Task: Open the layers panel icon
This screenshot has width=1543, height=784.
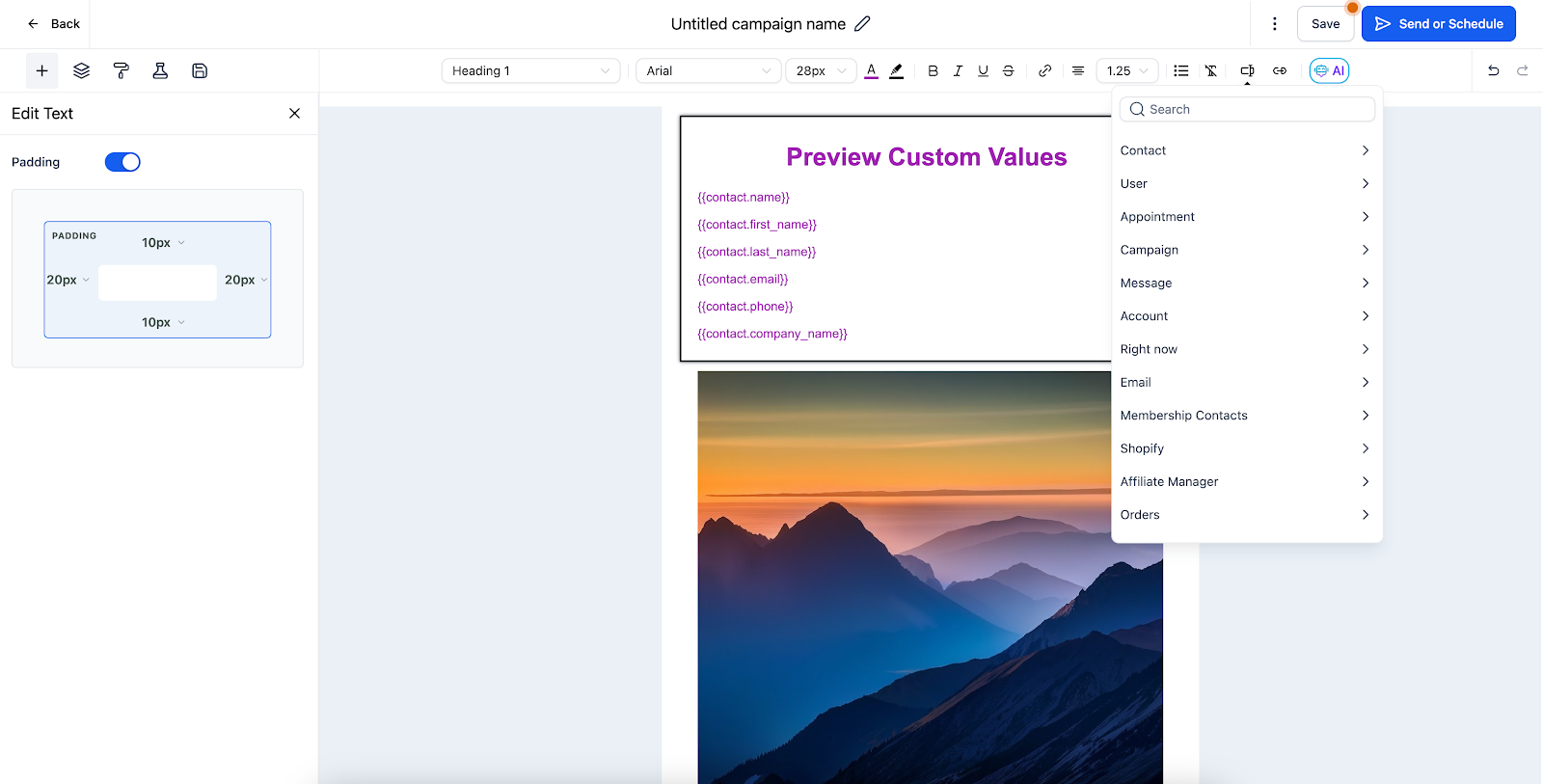Action: 81,70
